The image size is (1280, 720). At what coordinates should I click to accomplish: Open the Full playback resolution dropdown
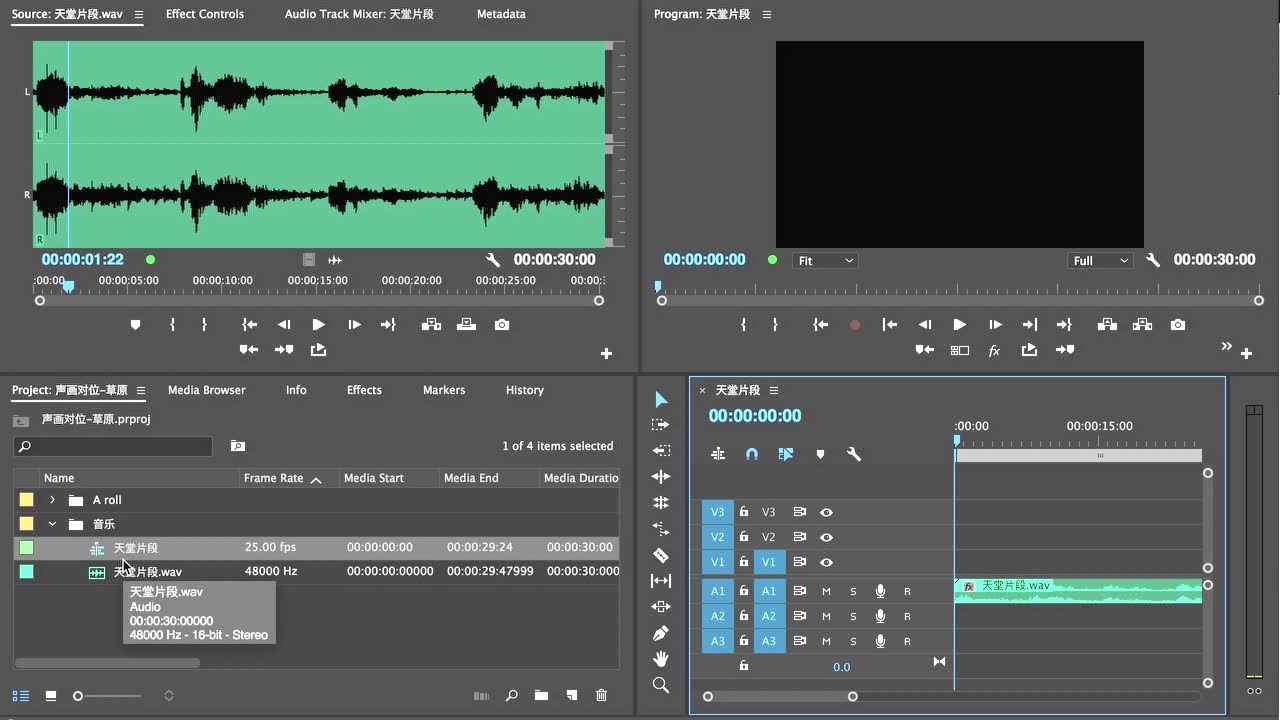coord(1100,261)
